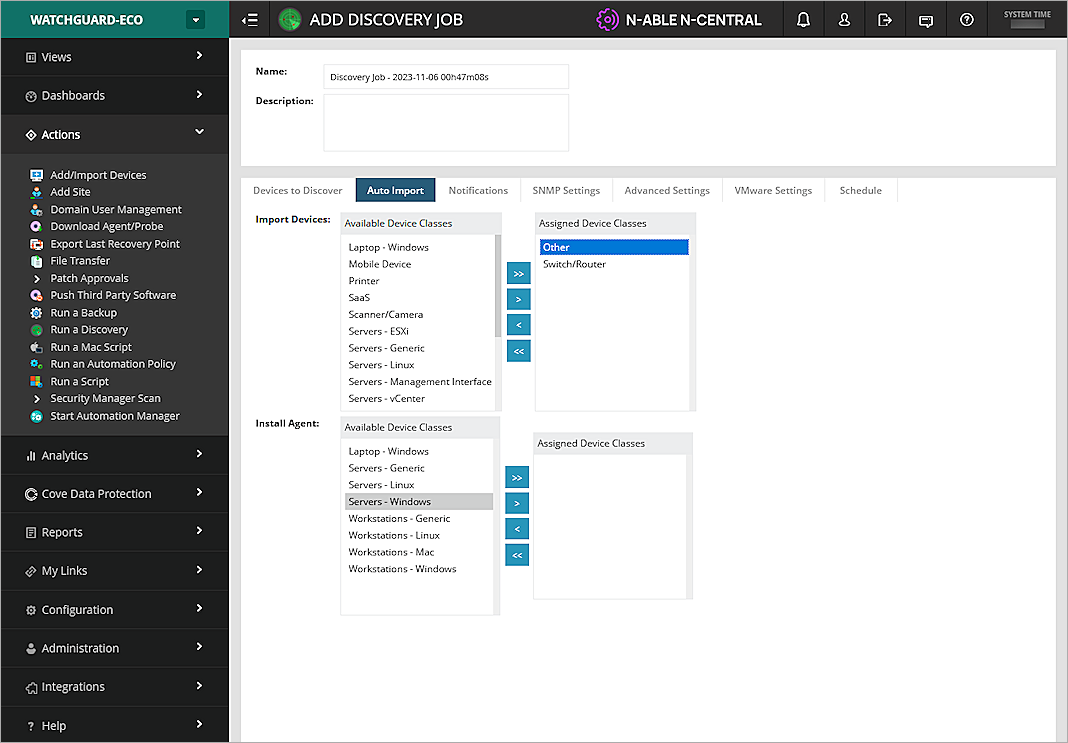Switch to the SNMP Settings tab
The width and height of the screenshot is (1068, 743).
coord(566,190)
